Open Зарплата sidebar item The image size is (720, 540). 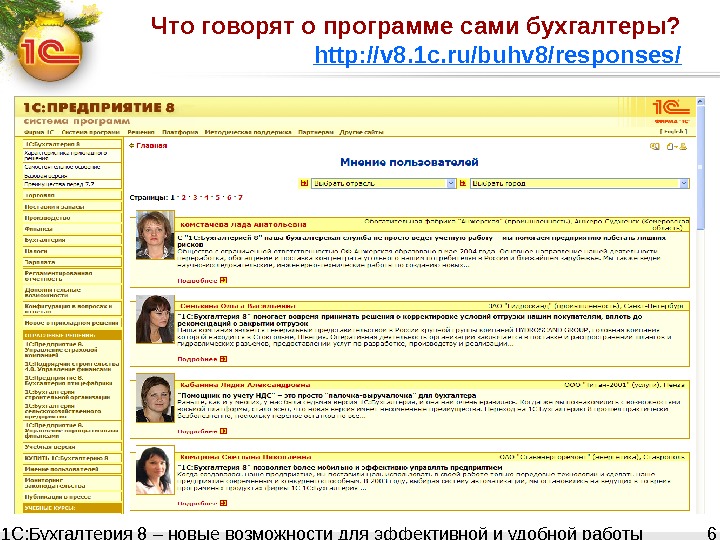(73, 262)
